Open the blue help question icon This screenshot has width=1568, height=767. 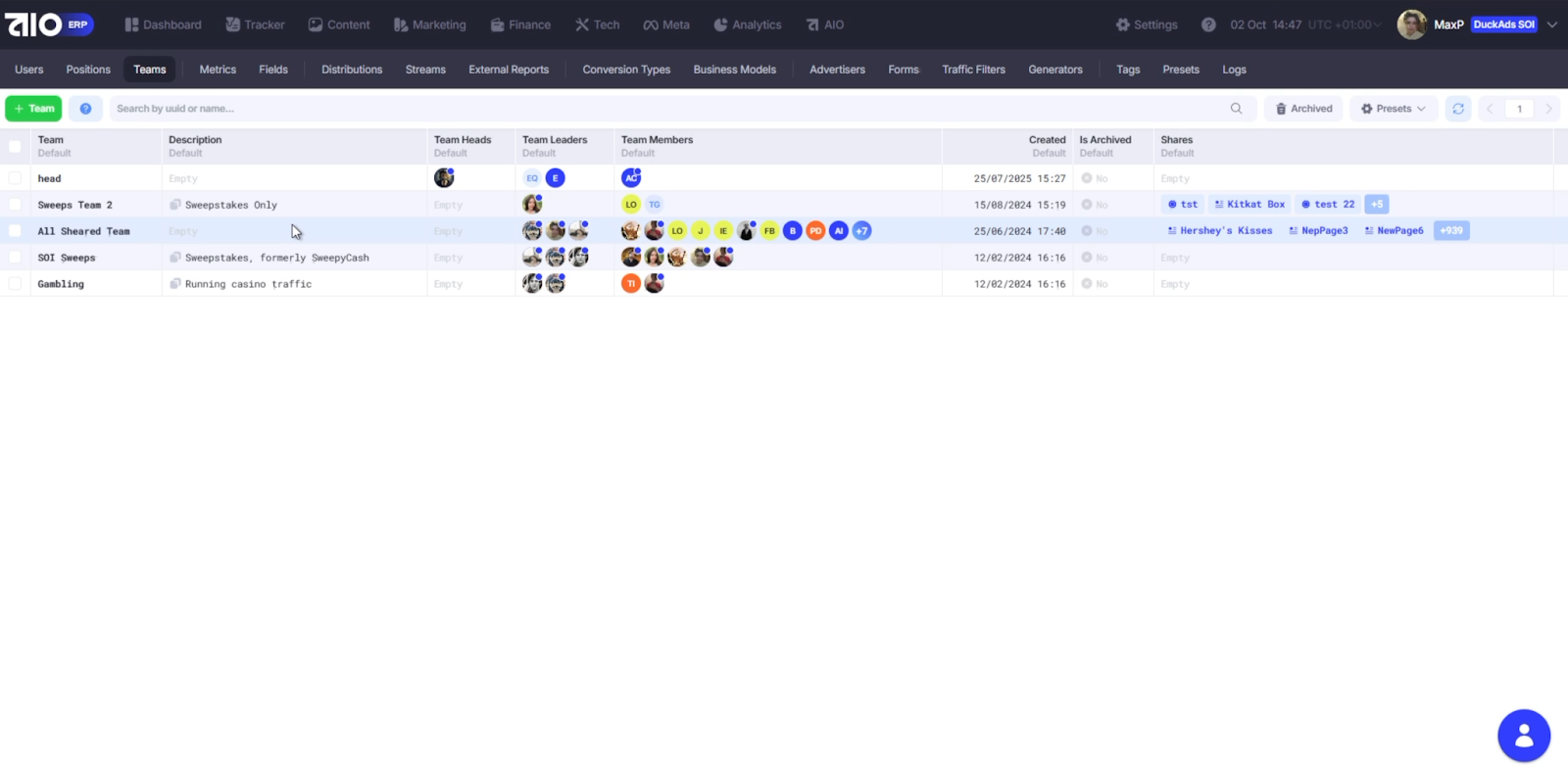85,109
